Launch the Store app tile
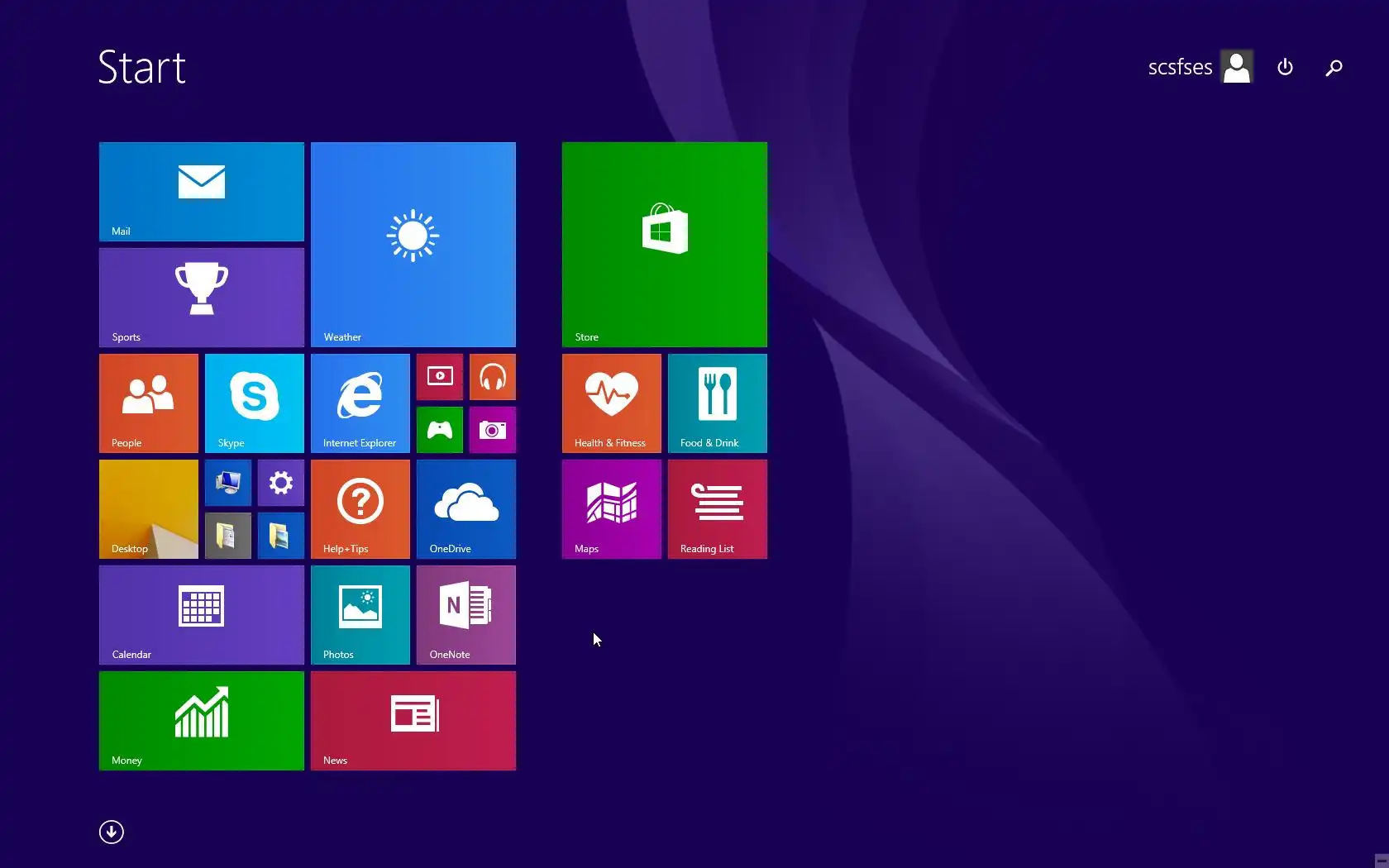1389x868 pixels. 665,245
